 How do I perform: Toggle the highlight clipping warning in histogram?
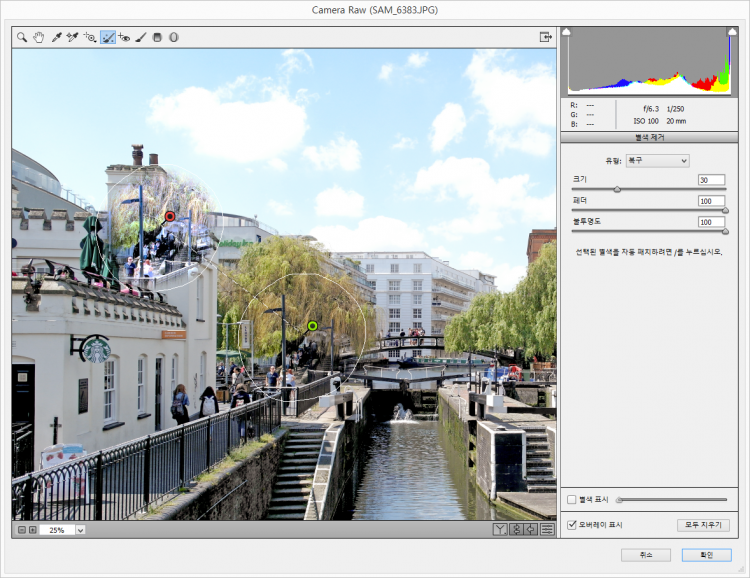[734, 32]
